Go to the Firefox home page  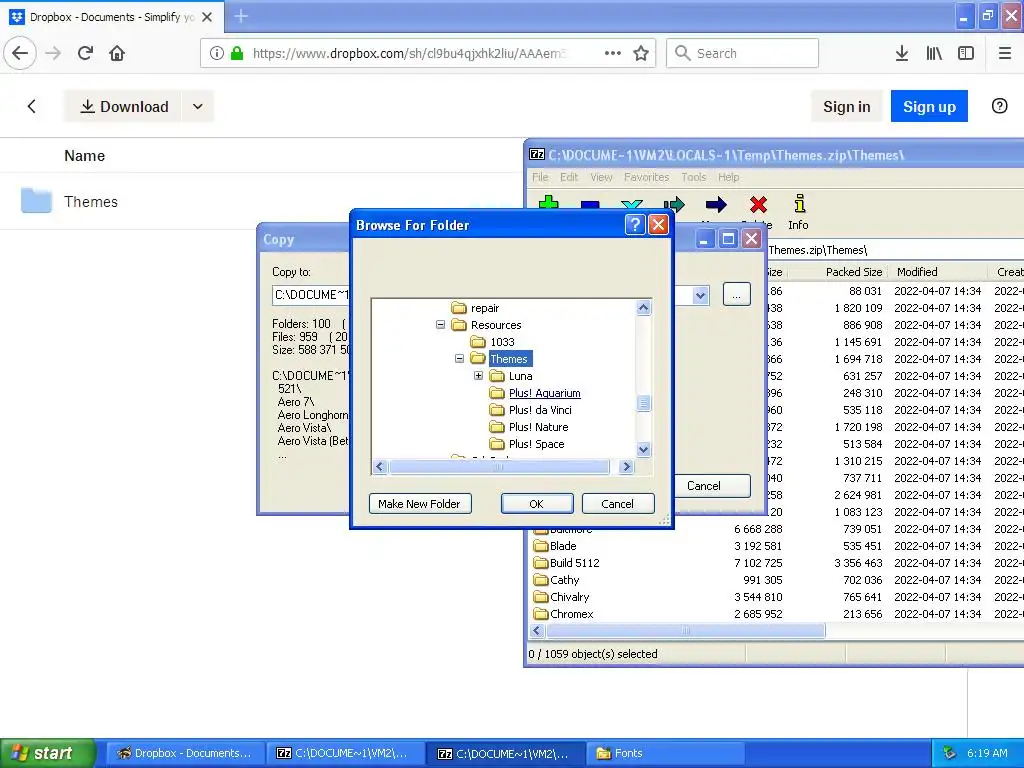(x=117, y=53)
